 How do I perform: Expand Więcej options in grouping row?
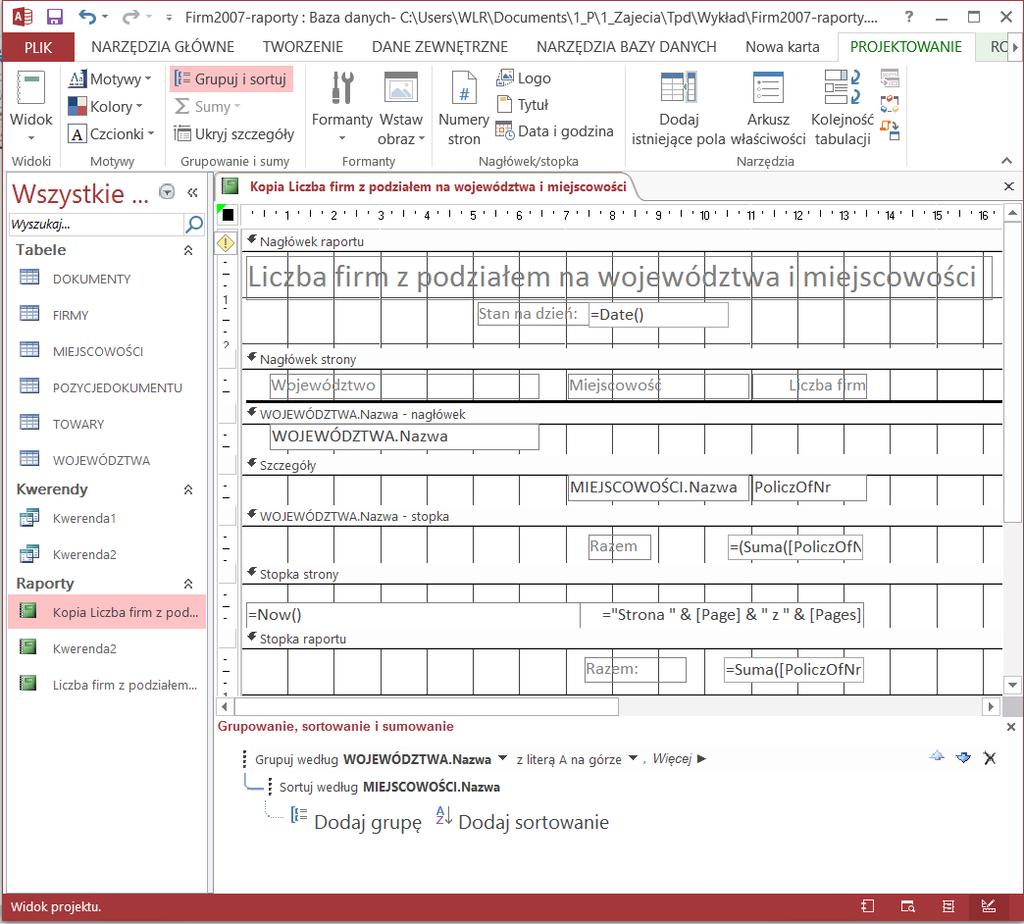679,759
